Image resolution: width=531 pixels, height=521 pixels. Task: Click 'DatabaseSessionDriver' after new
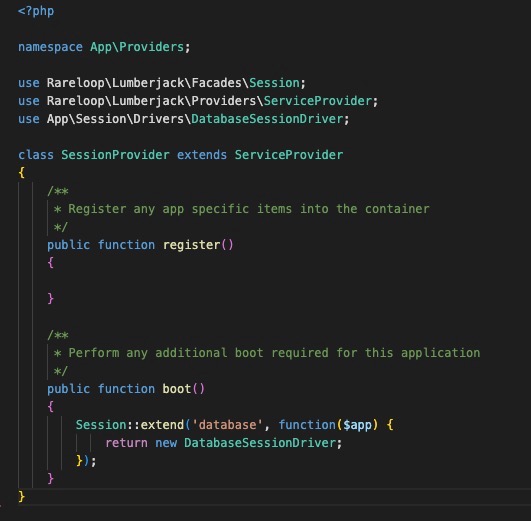click(260, 443)
